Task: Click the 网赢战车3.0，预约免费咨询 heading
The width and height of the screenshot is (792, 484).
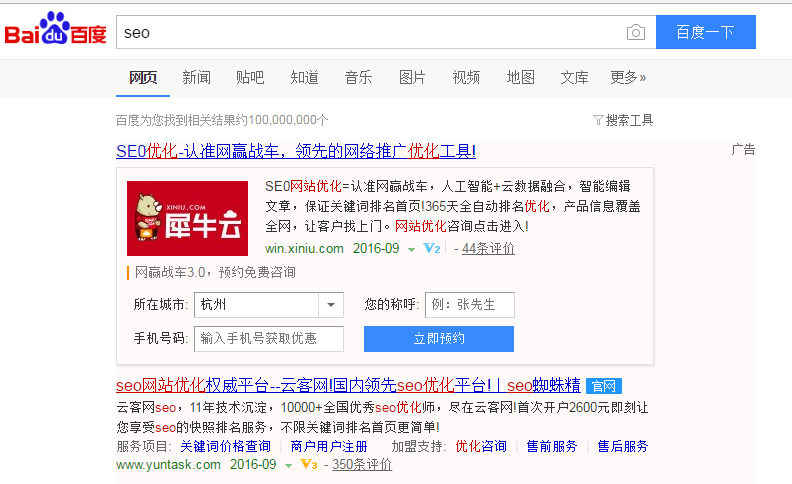Action: coord(215,272)
